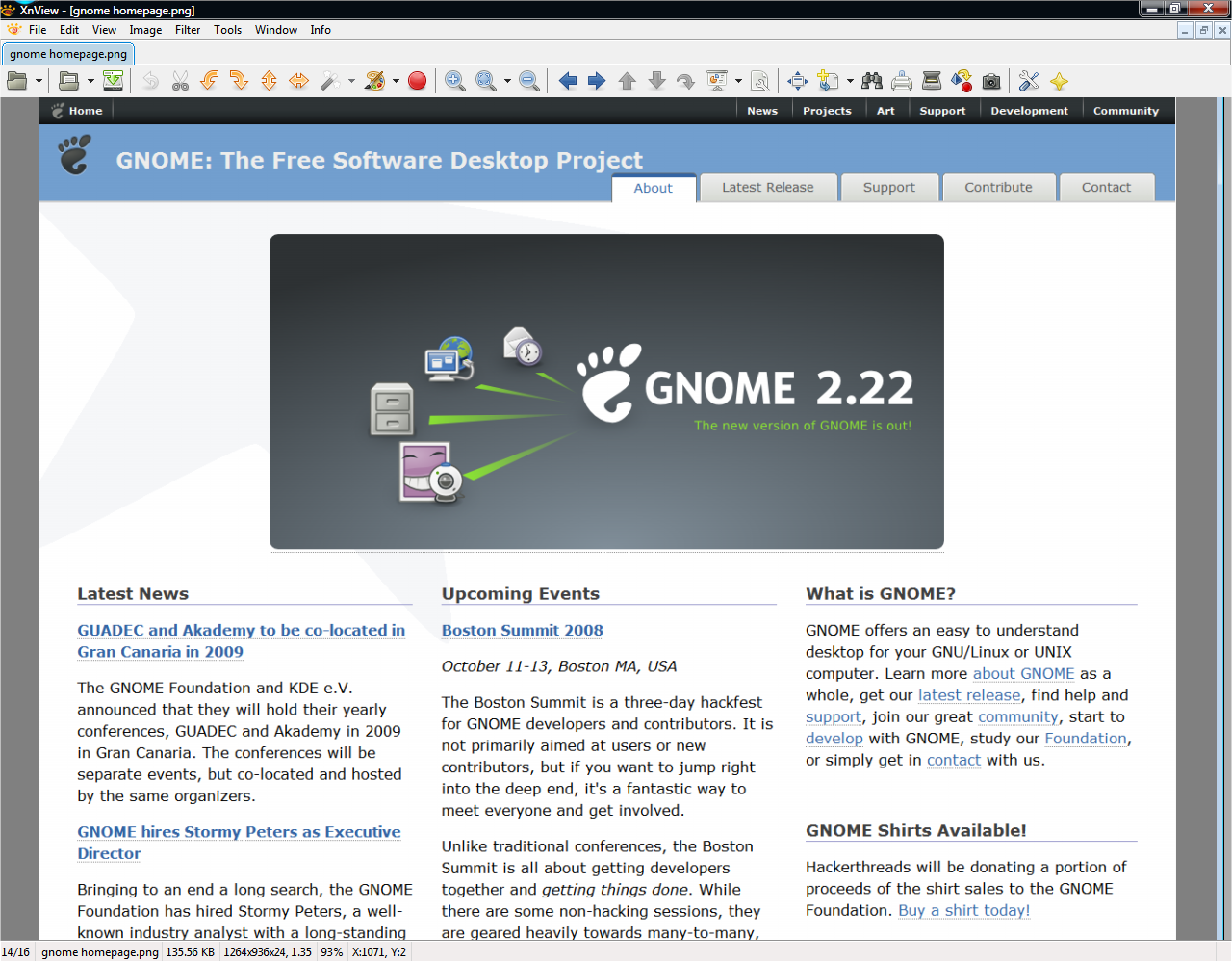Open the Window menu

276,30
